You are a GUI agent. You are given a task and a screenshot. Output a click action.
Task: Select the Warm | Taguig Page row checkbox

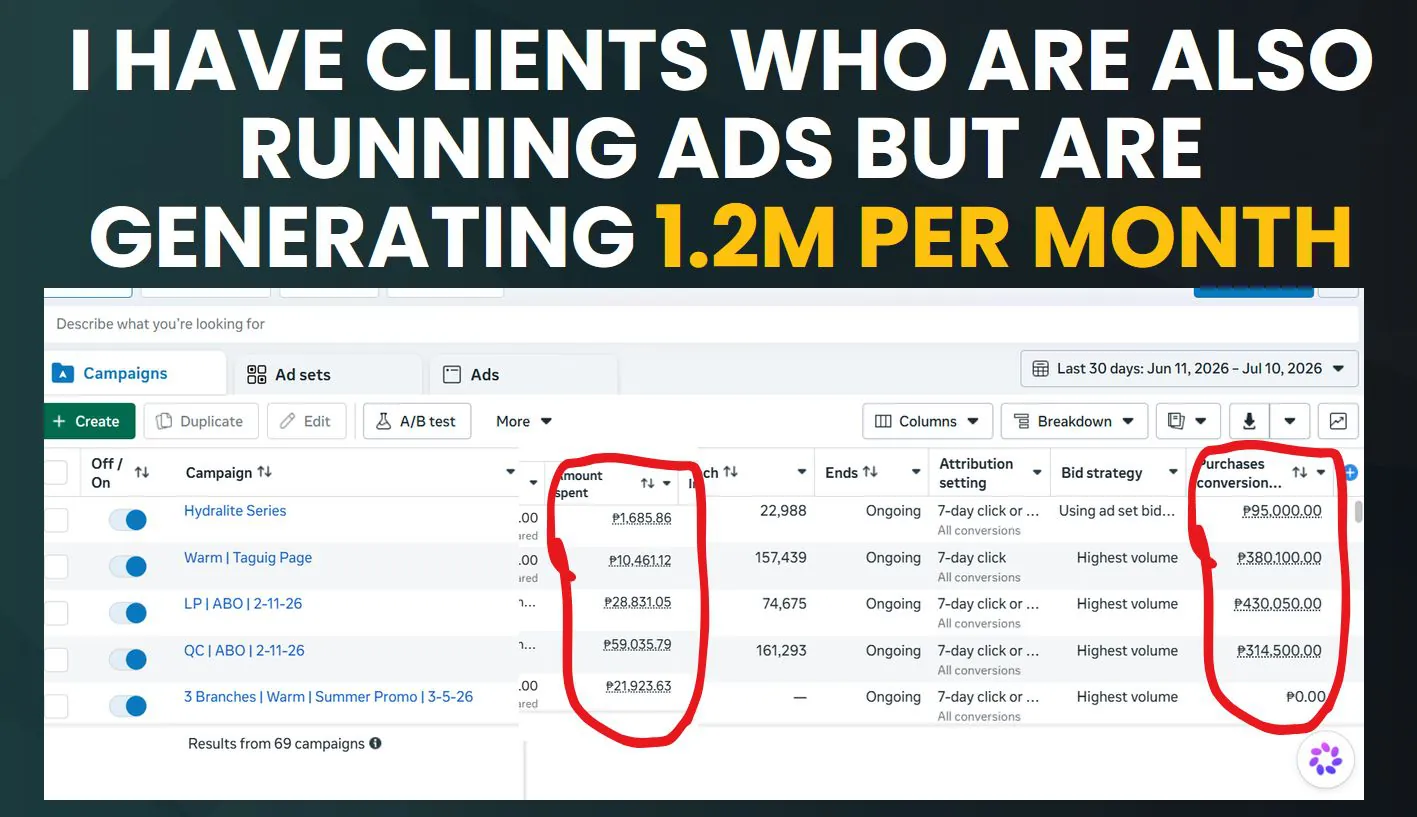tap(56, 567)
